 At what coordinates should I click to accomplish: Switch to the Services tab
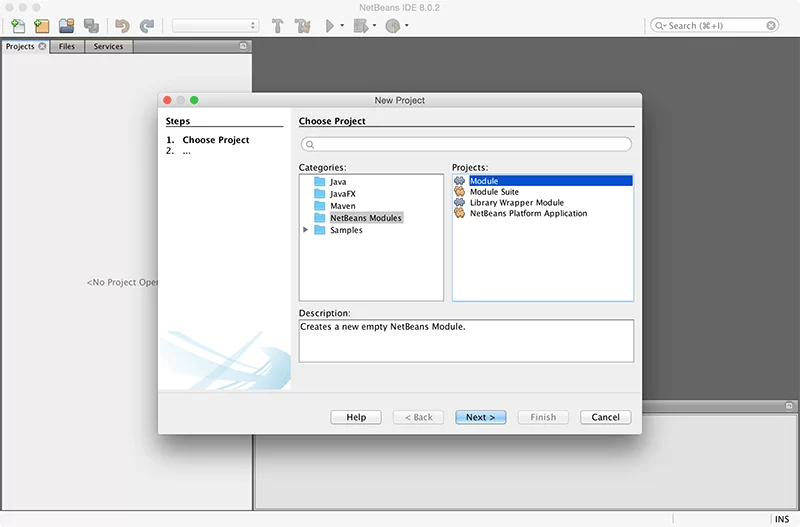point(108,46)
